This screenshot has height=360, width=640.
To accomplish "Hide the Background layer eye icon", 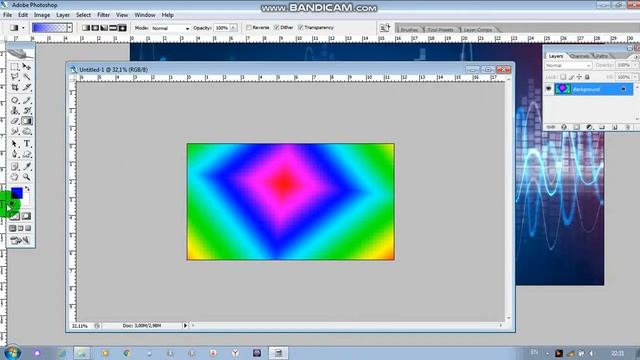I will click(549, 89).
